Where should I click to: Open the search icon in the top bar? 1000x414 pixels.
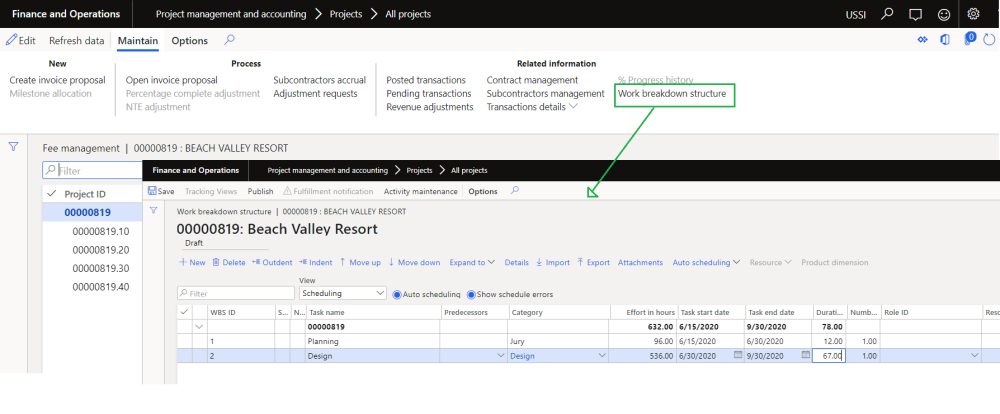(x=887, y=13)
